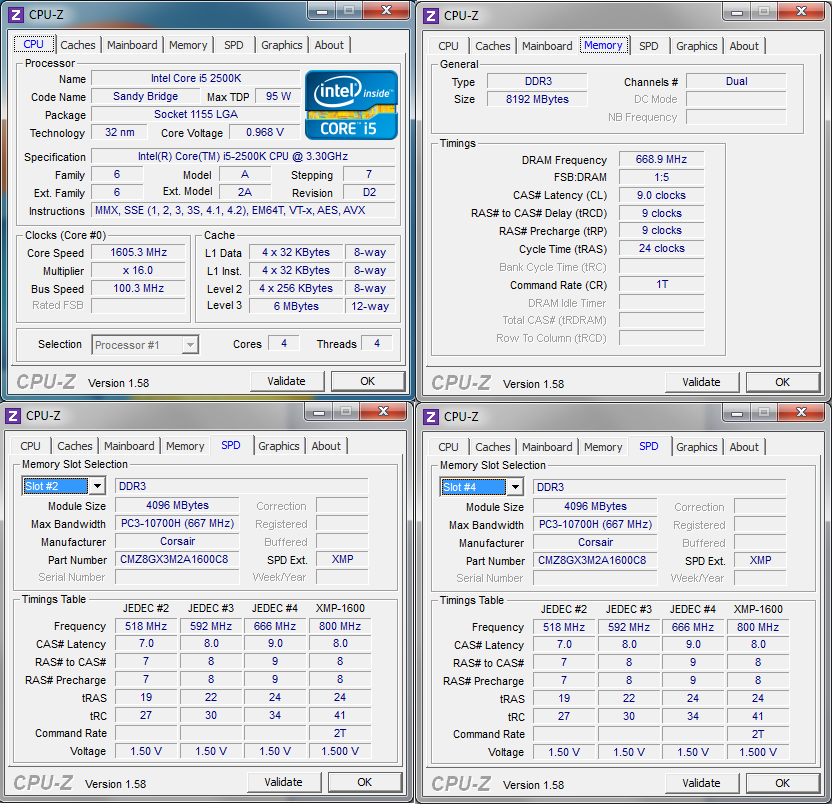Viewport: 839px width, 810px height.
Task: Select CPU tab in top-left CPU window
Action: click(34, 44)
